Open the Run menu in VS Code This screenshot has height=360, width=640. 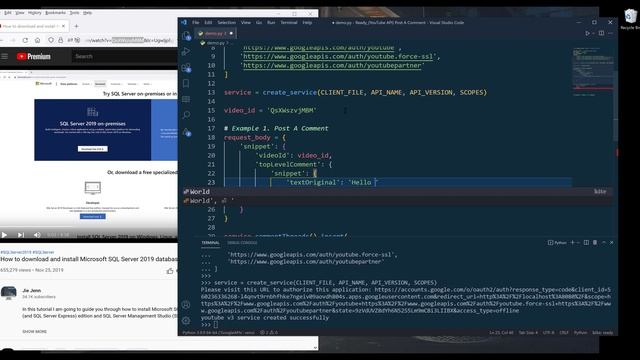pyautogui.click(x=271, y=22)
